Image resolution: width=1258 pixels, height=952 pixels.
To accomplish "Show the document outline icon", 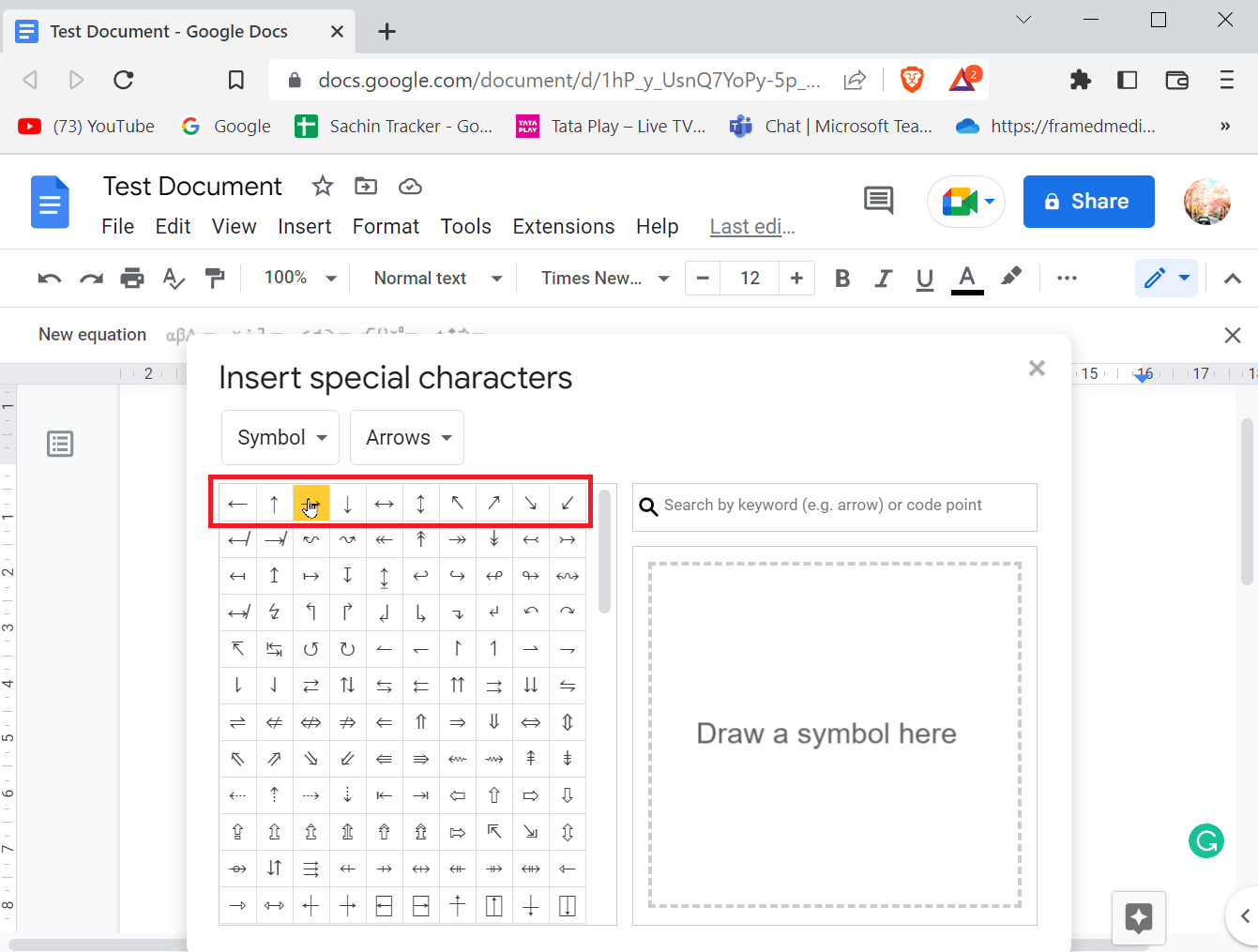I will click(x=60, y=444).
